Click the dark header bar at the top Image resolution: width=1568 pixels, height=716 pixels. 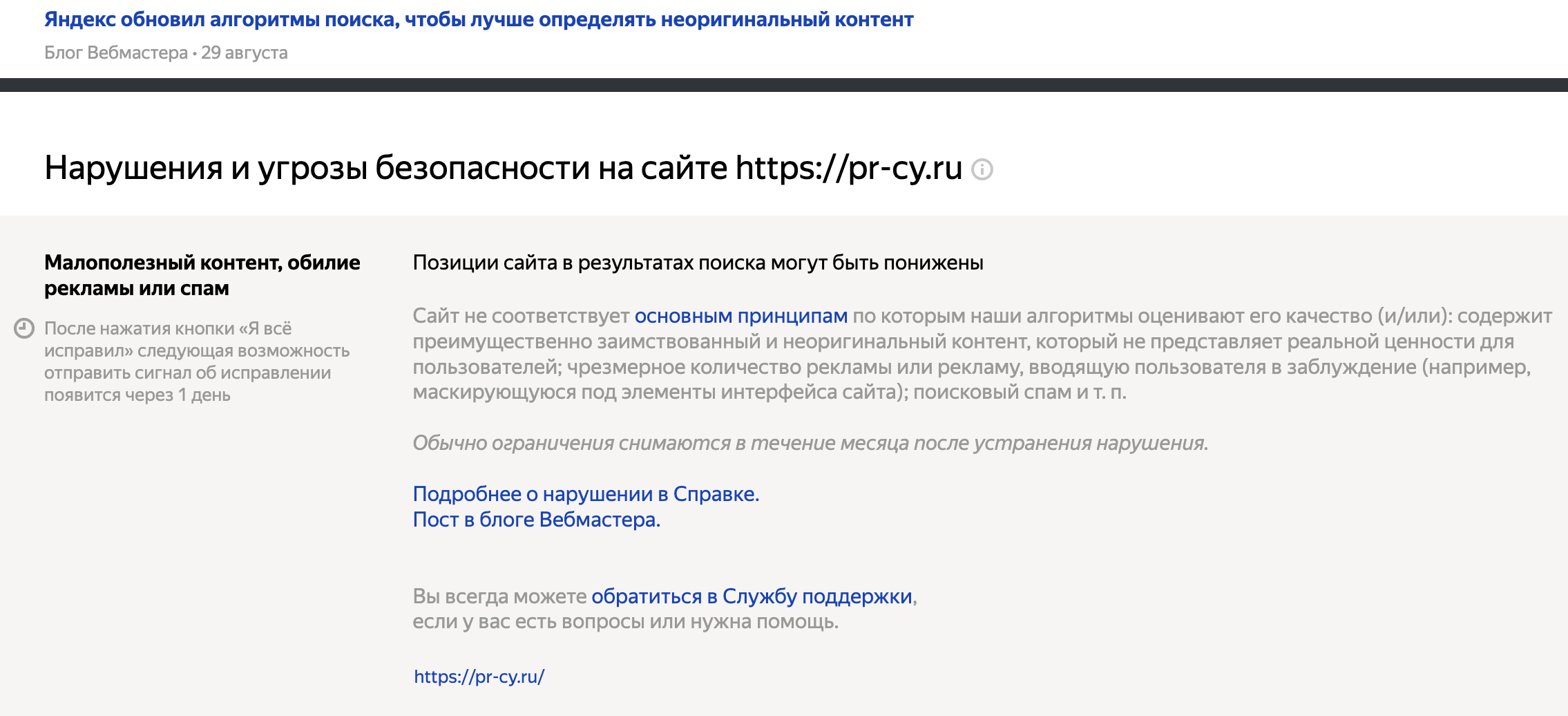784,86
